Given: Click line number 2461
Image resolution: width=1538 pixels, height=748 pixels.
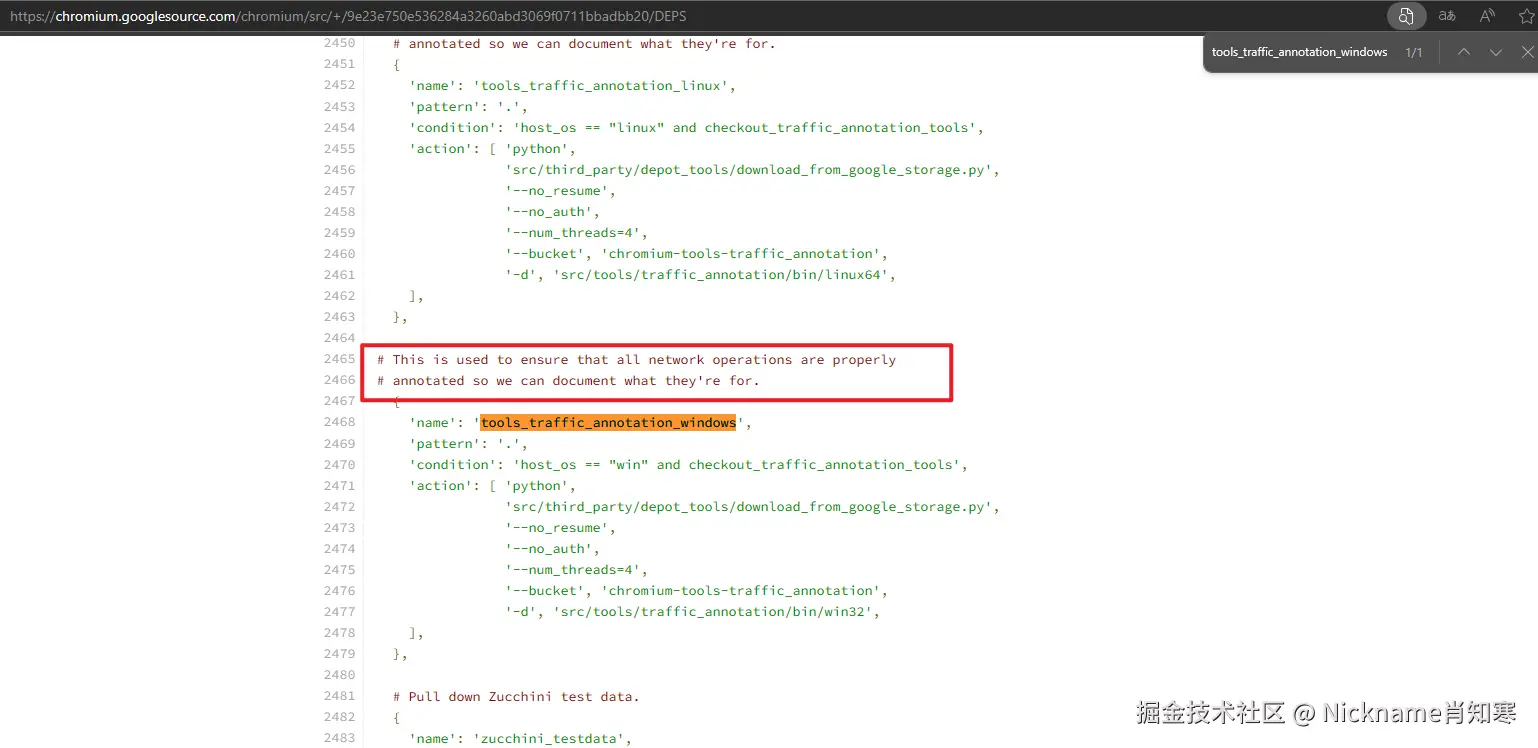Looking at the screenshot, I should pos(339,274).
